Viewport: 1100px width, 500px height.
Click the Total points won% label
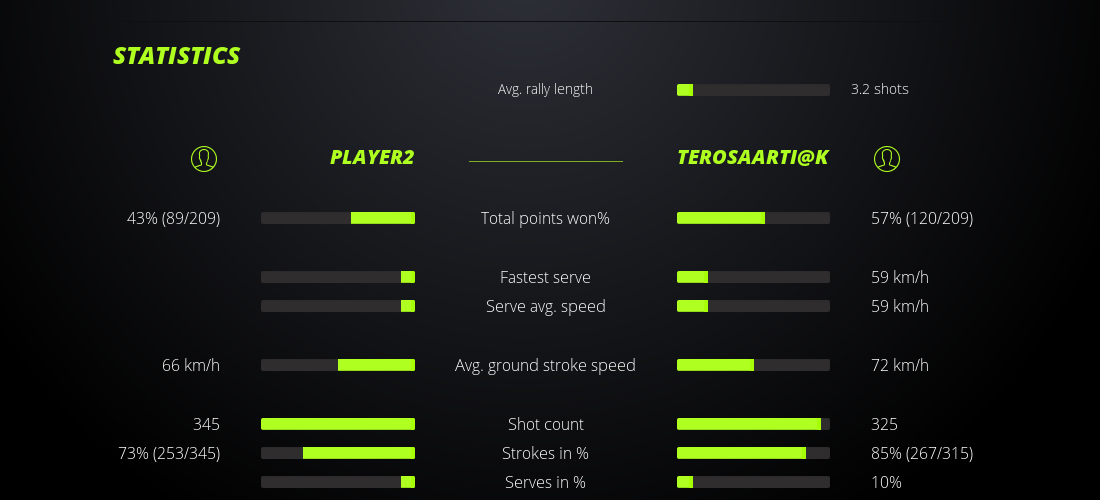(x=545, y=218)
